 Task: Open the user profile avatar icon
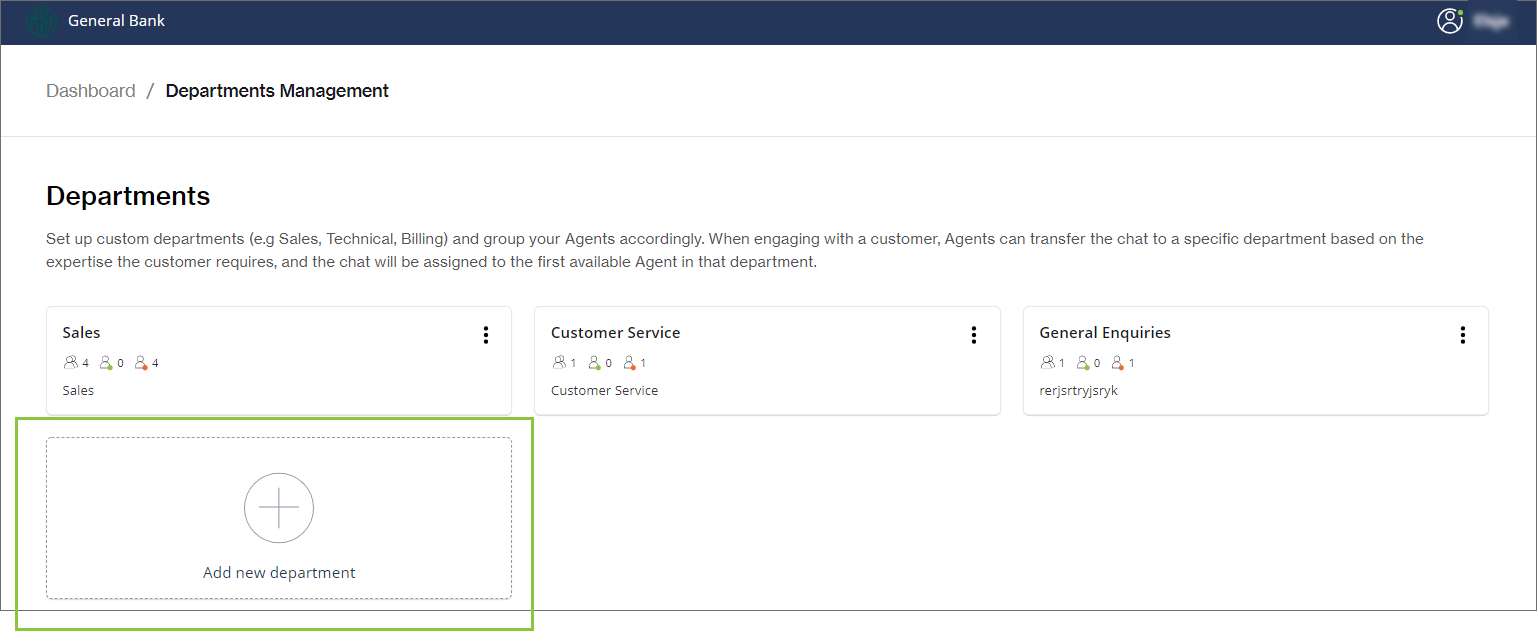[x=1449, y=21]
